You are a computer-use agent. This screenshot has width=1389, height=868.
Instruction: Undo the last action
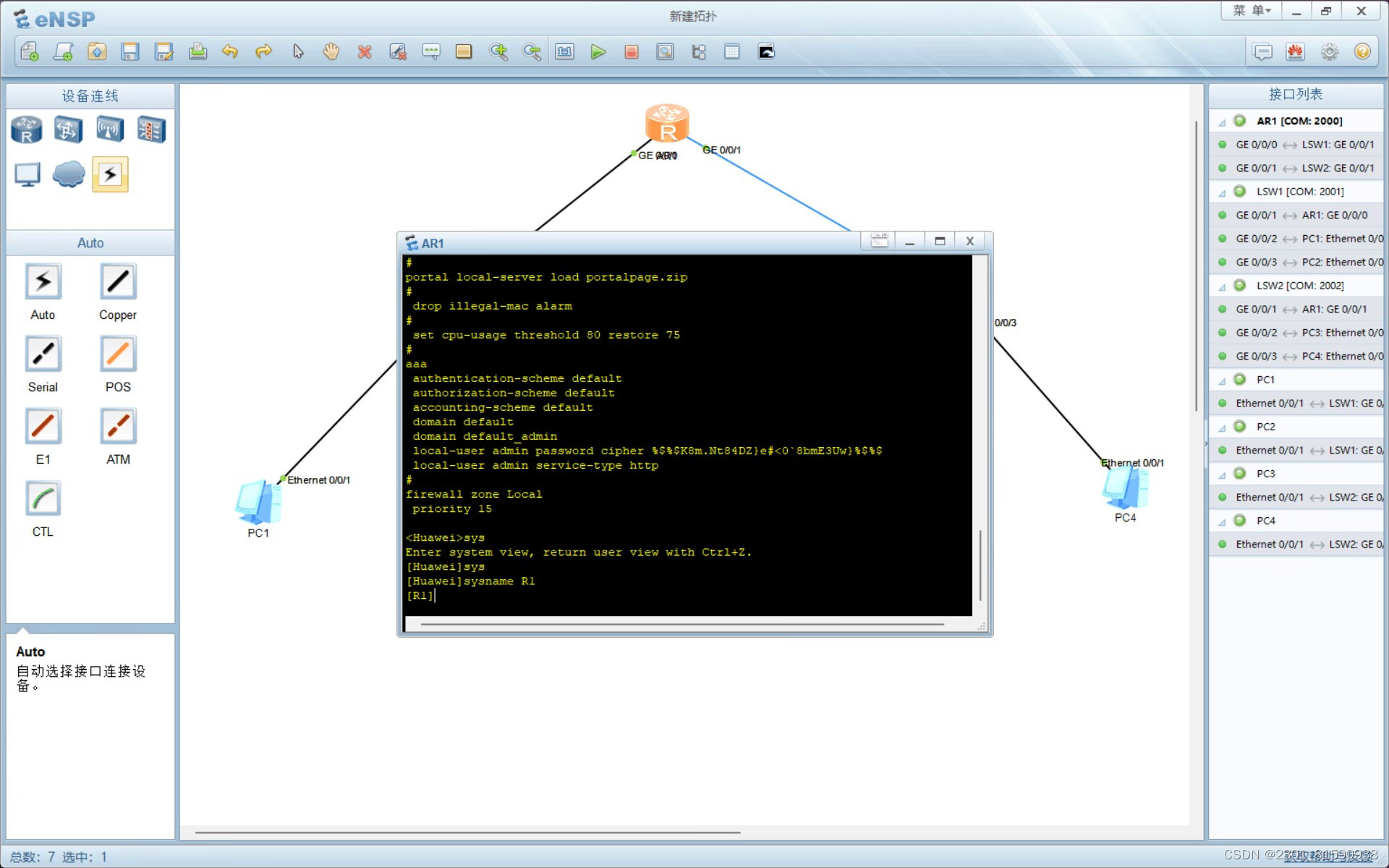click(x=230, y=51)
